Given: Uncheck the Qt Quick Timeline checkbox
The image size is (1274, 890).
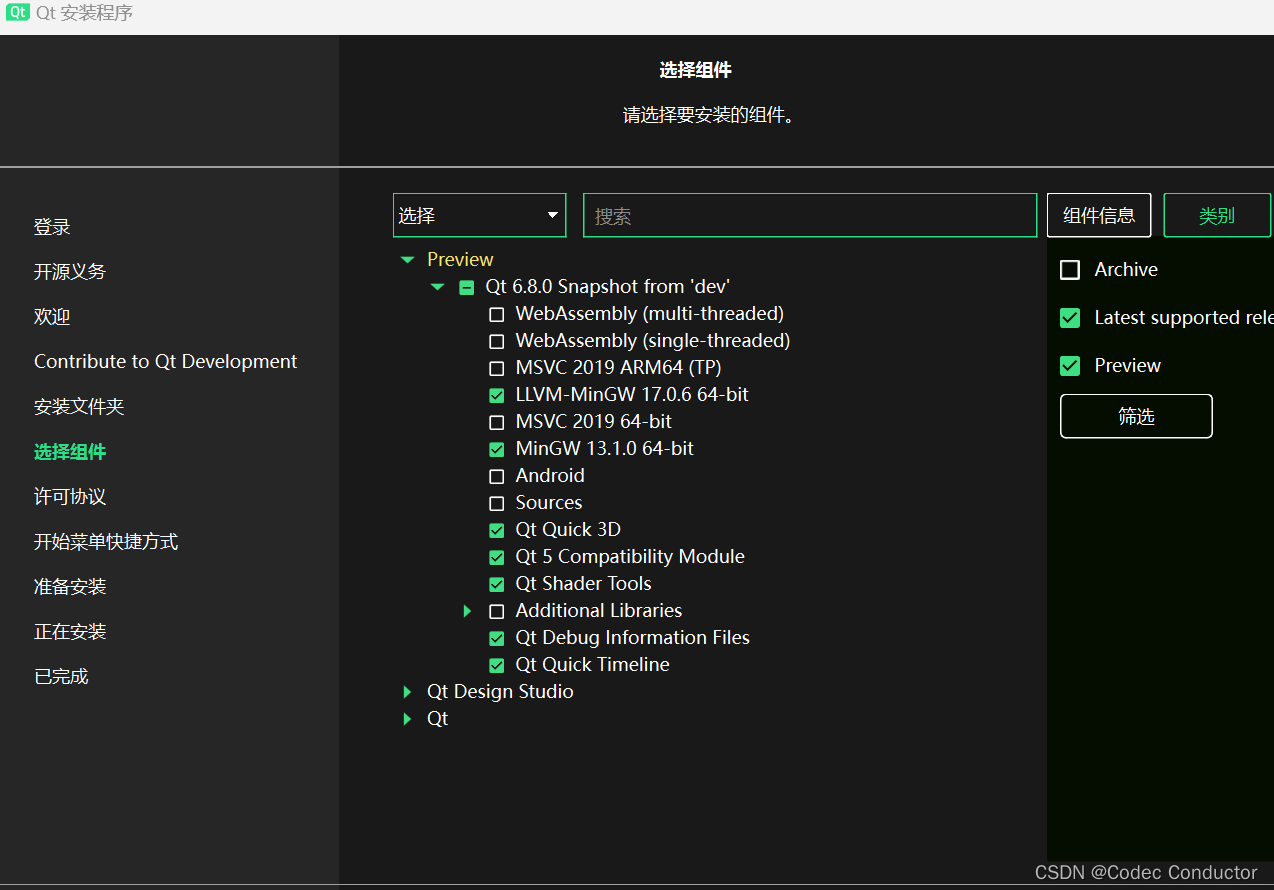Looking at the screenshot, I should pos(496,665).
